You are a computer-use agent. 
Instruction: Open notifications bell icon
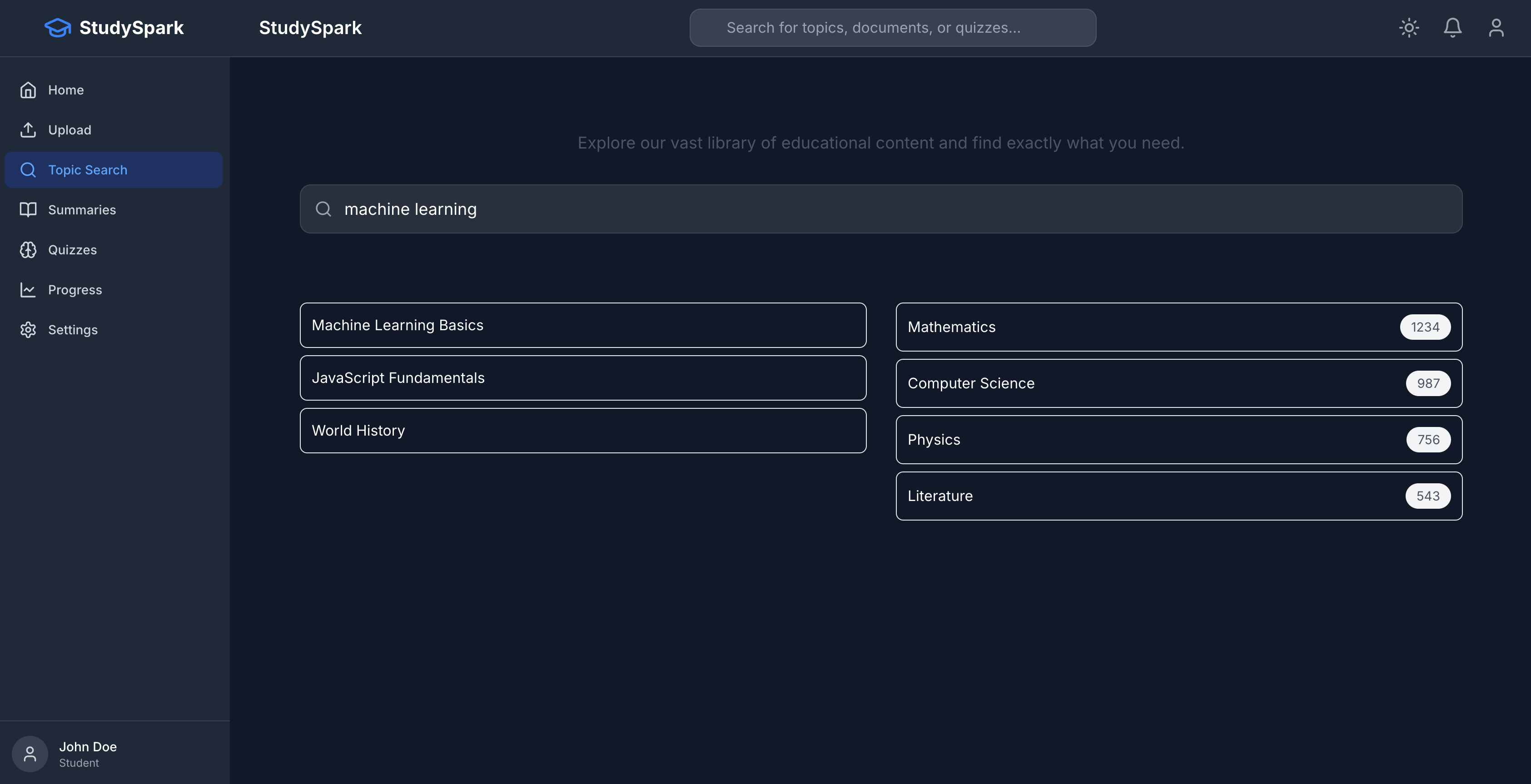click(x=1452, y=28)
